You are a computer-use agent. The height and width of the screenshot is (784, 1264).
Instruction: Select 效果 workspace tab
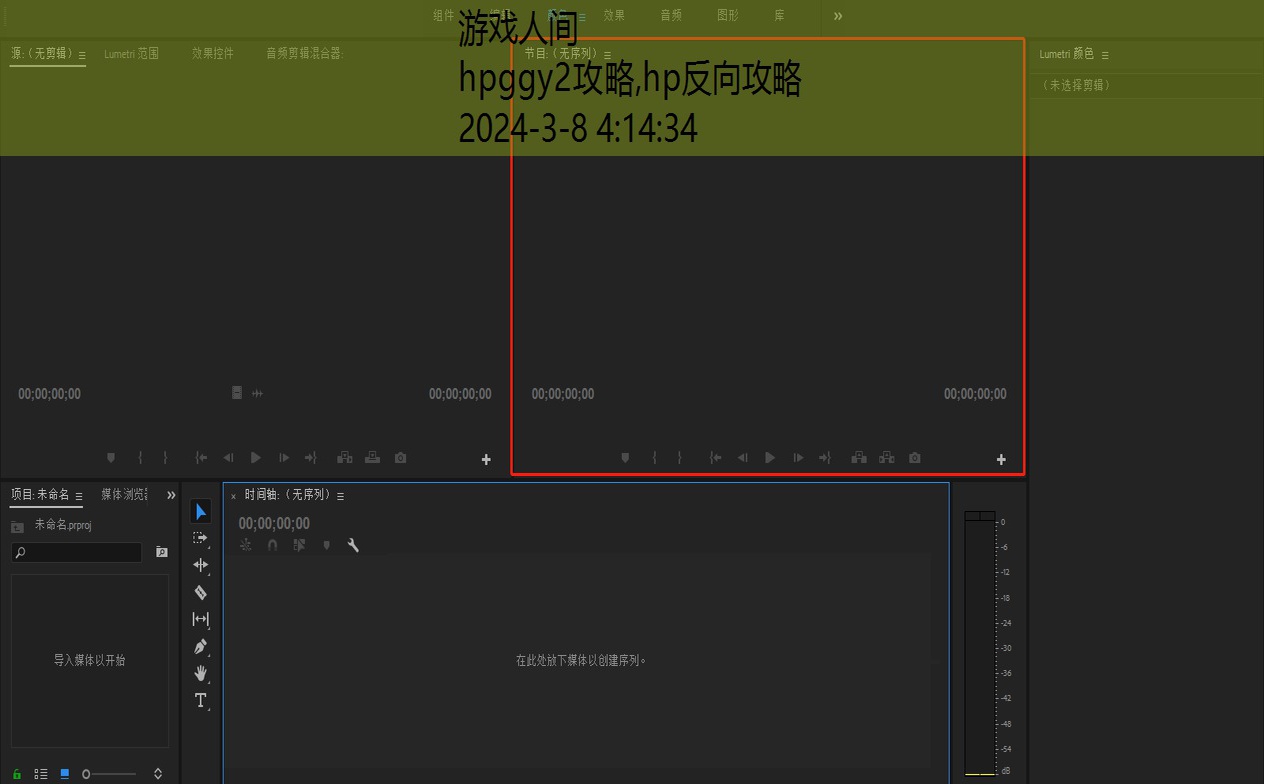click(x=614, y=15)
